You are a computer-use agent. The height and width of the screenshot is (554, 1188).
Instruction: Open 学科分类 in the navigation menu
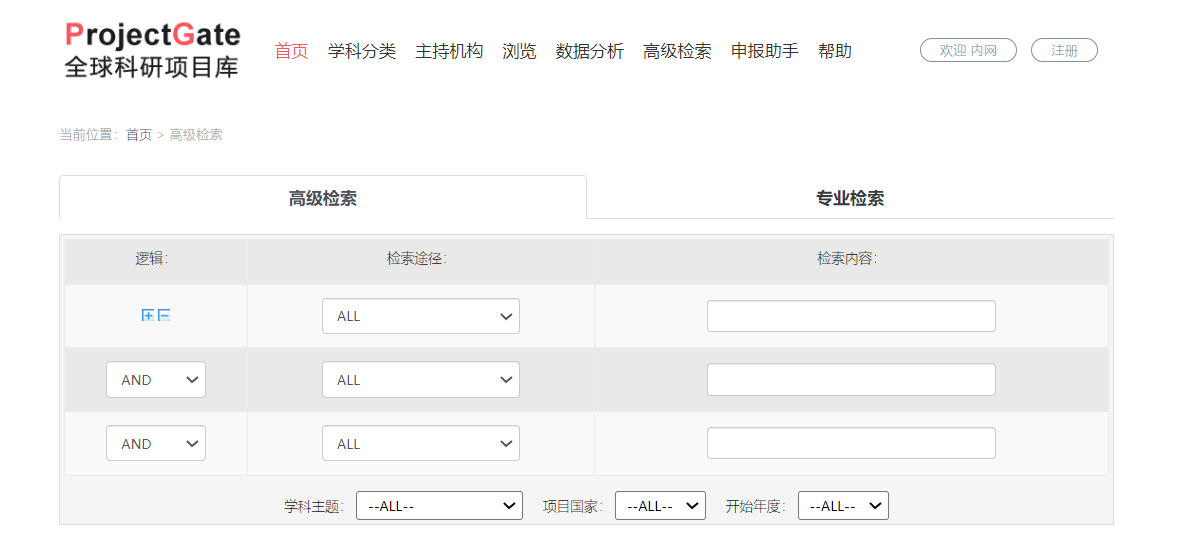pyautogui.click(x=362, y=51)
